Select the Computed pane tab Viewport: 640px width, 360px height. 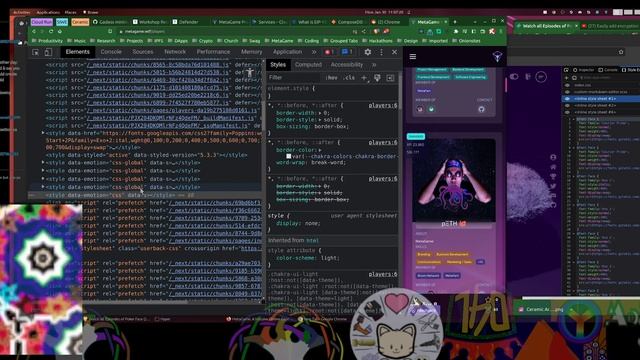(x=308, y=64)
